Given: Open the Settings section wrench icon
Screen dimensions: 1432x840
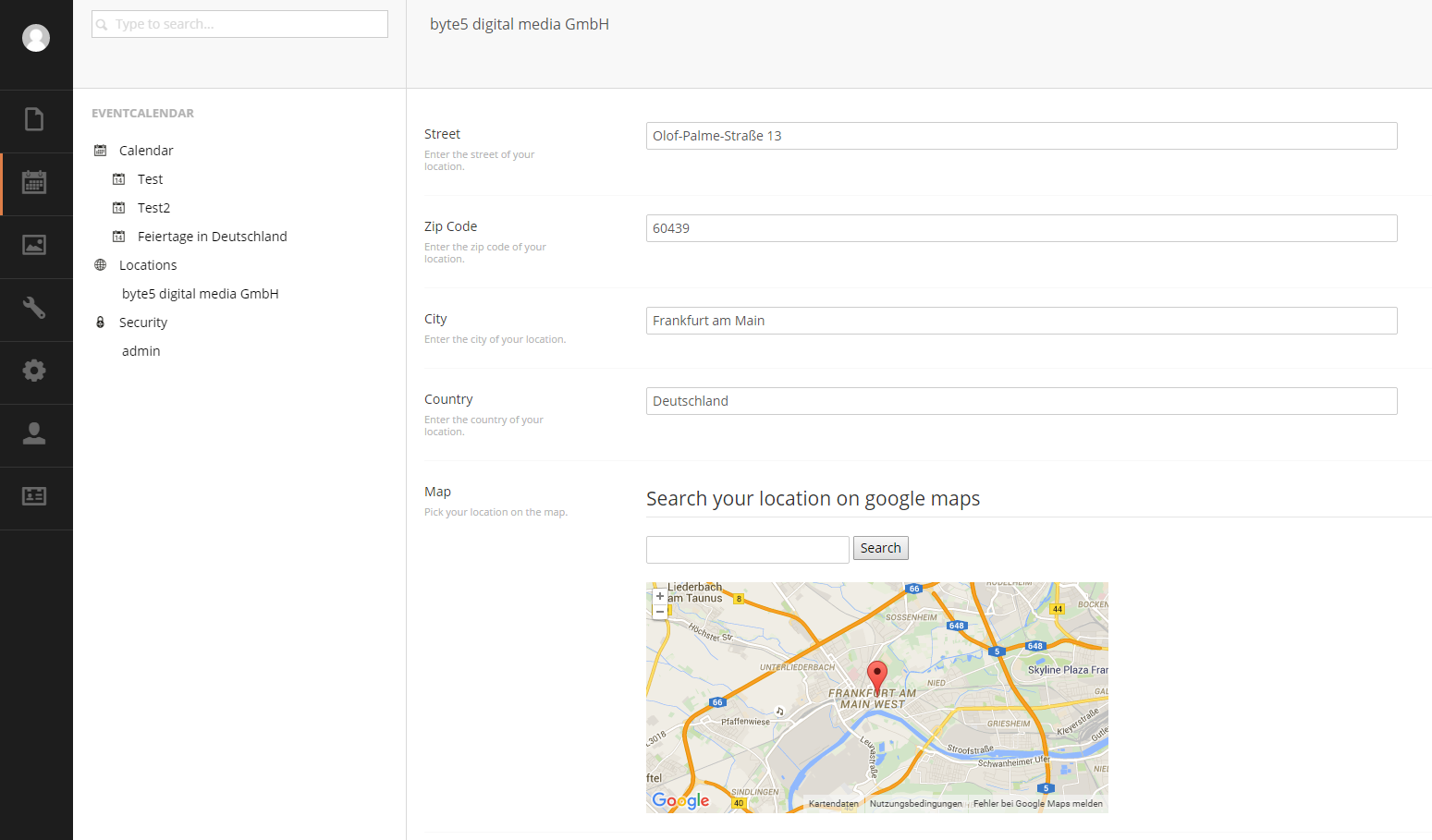Looking at the screenshot, I should pos(34,308).
